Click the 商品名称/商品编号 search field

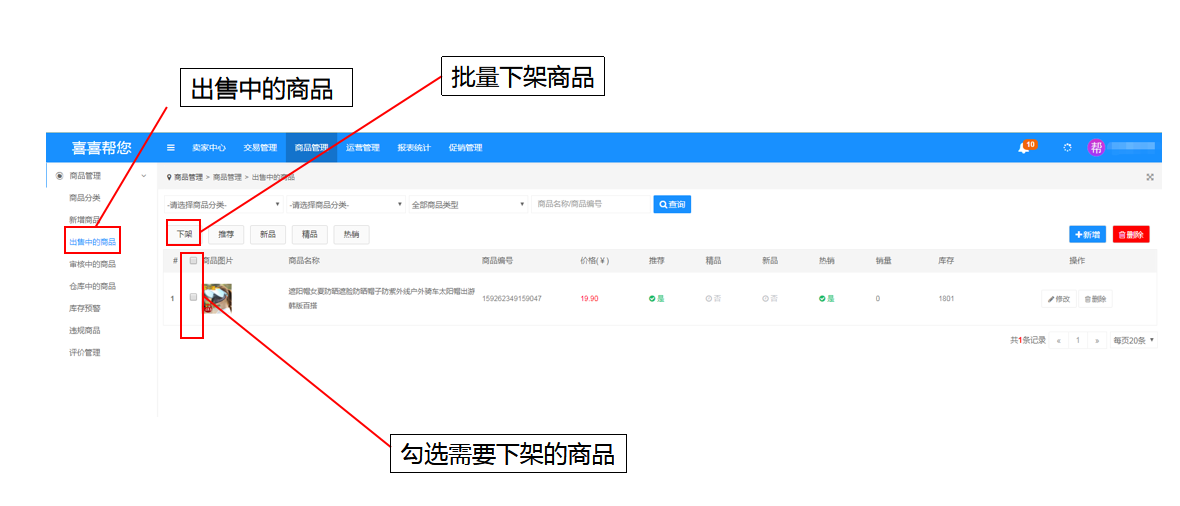click(592, 204)
